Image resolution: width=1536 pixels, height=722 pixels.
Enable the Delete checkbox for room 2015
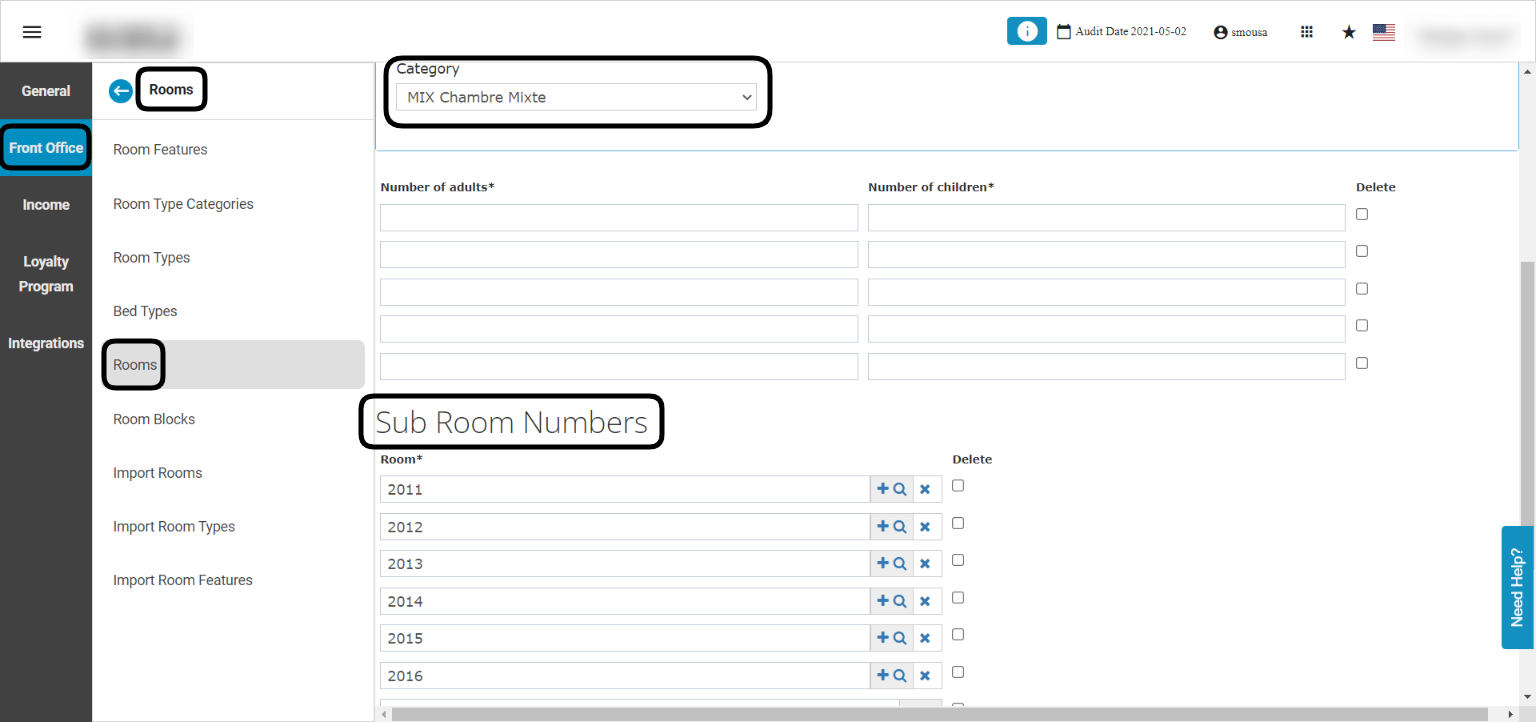[958, 634]
